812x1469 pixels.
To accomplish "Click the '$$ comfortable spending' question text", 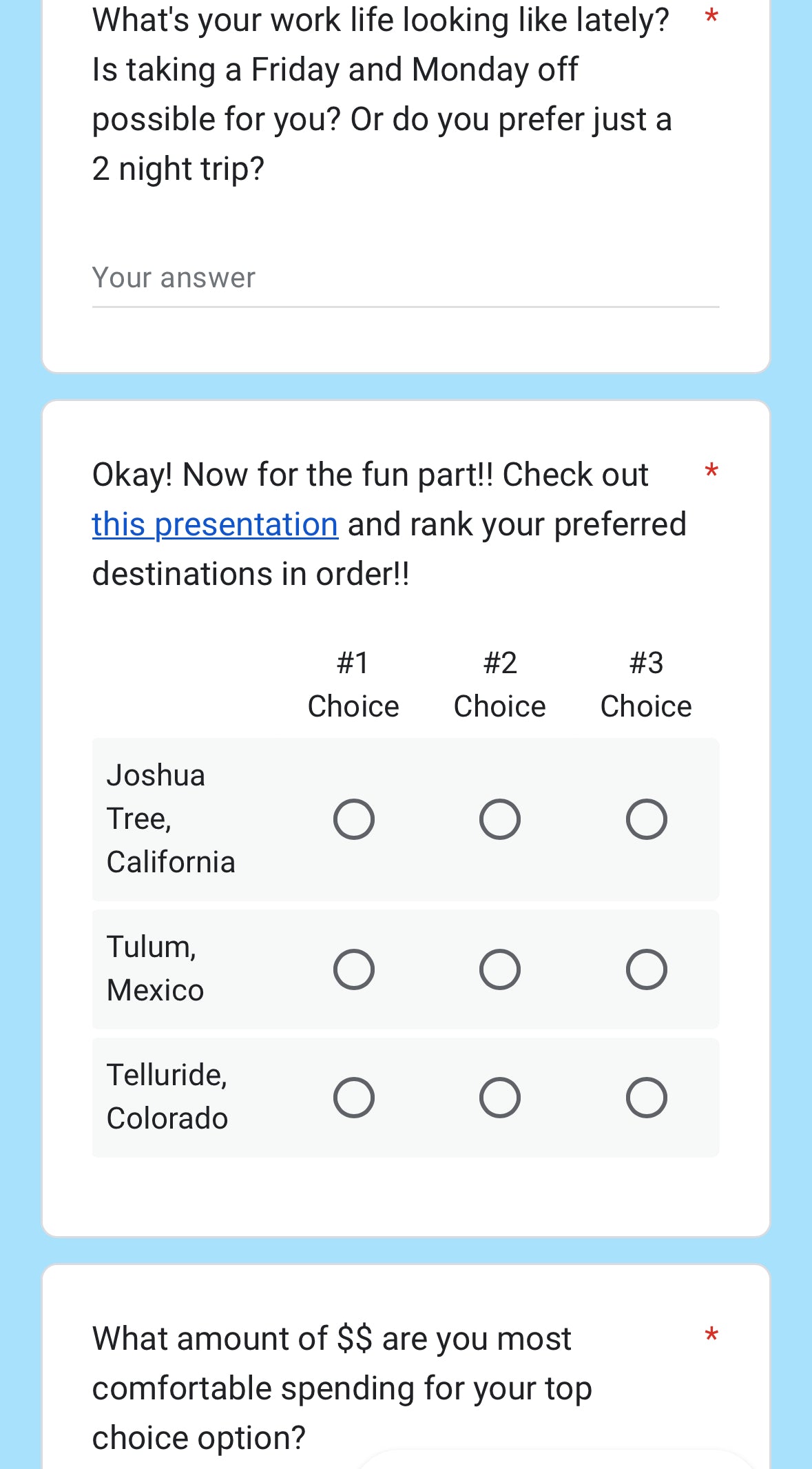I will click(x=342, y=1388).
